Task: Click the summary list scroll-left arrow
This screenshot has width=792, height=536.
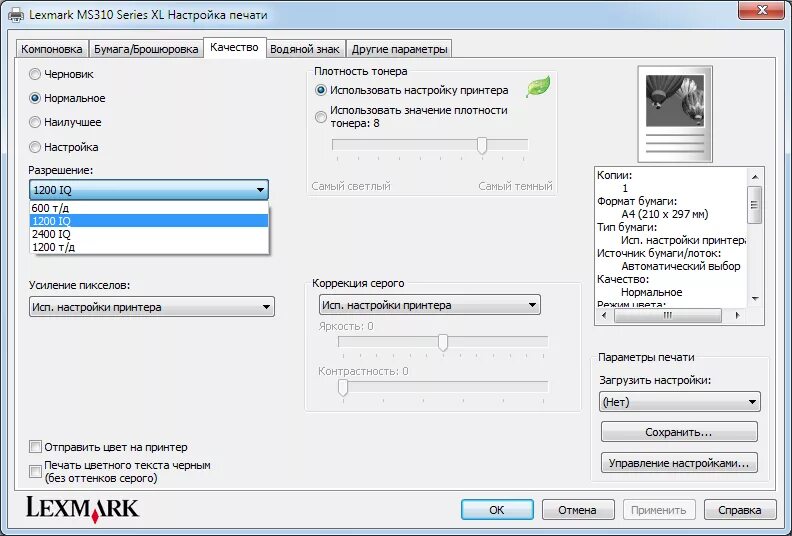Action: point(604,315)
